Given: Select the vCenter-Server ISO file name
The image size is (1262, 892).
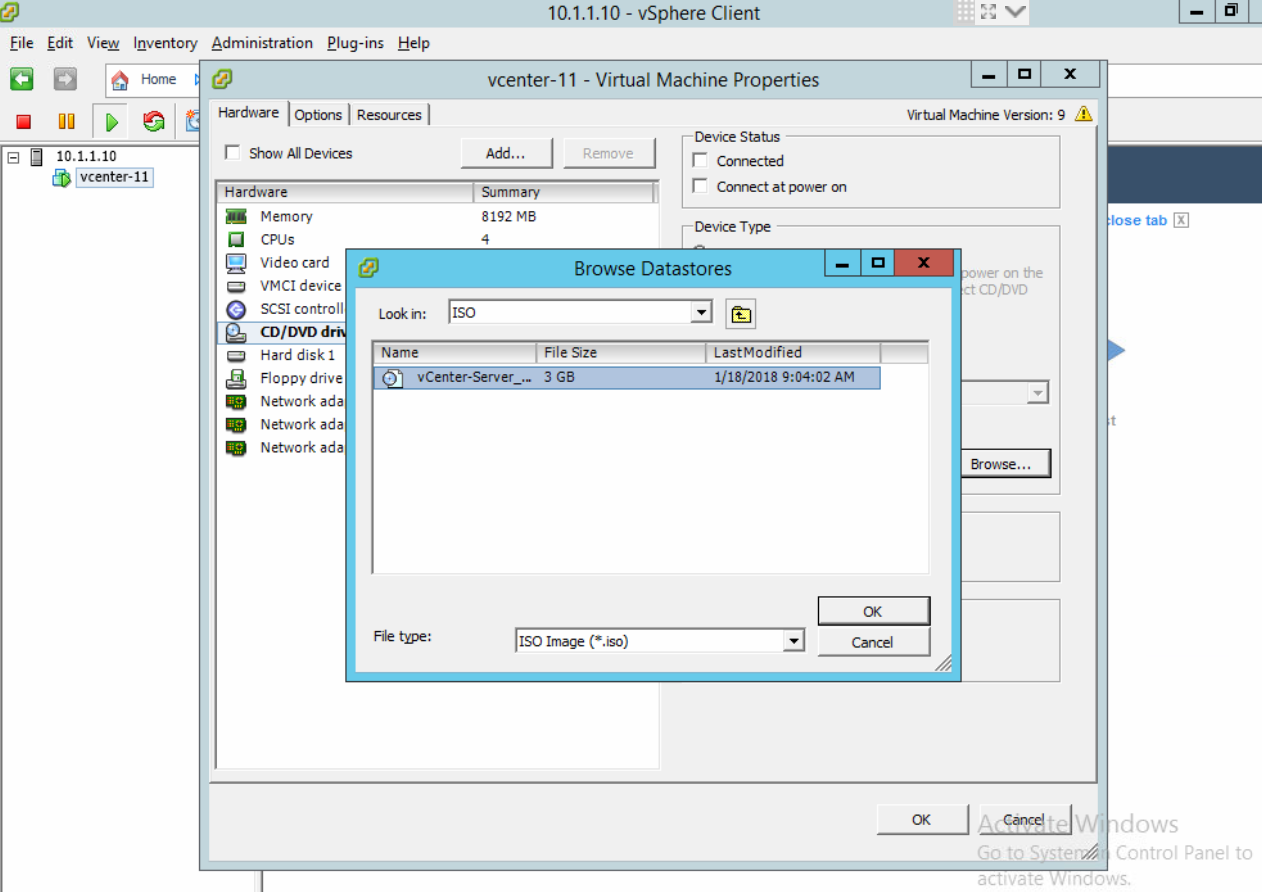Looking at the screenshot, I should point(475,378).
